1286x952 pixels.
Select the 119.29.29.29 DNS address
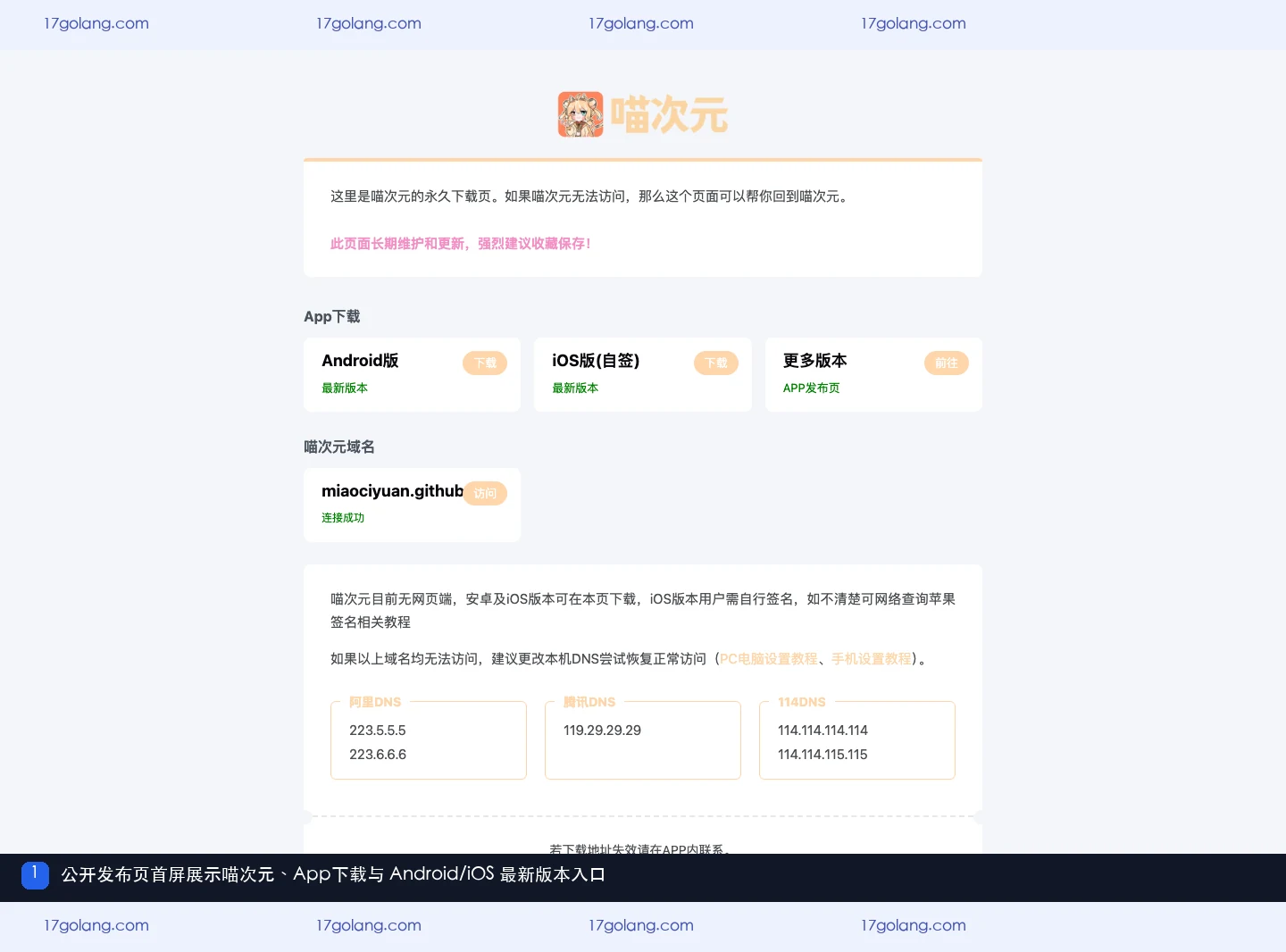click(602, 731)
